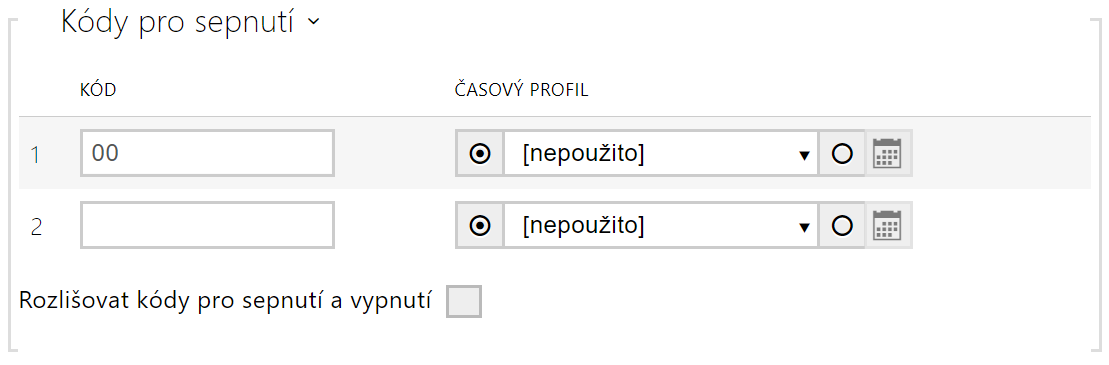This screenshot has height=365, width=1109.
Task: Click the KÓD column header
Action: pos(98,90)
